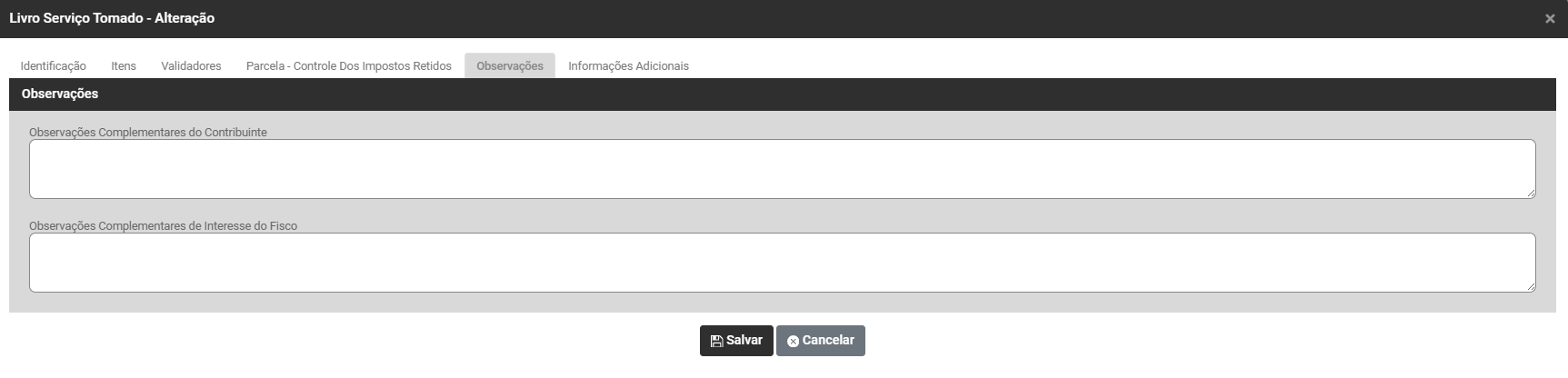Show the Informações Adicionais tab

click(628, 66)
